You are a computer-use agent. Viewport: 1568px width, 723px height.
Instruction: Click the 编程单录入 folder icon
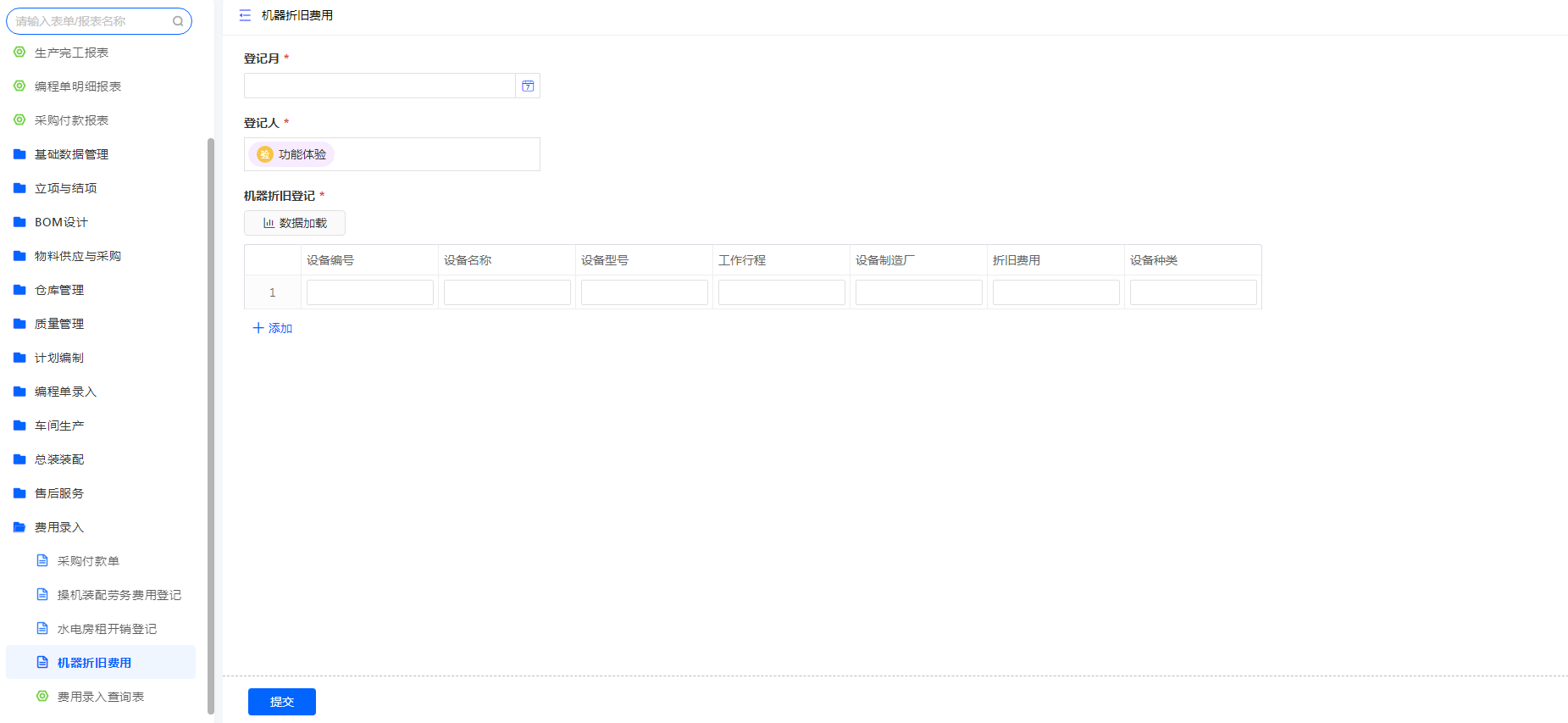(x=19, y=392)
